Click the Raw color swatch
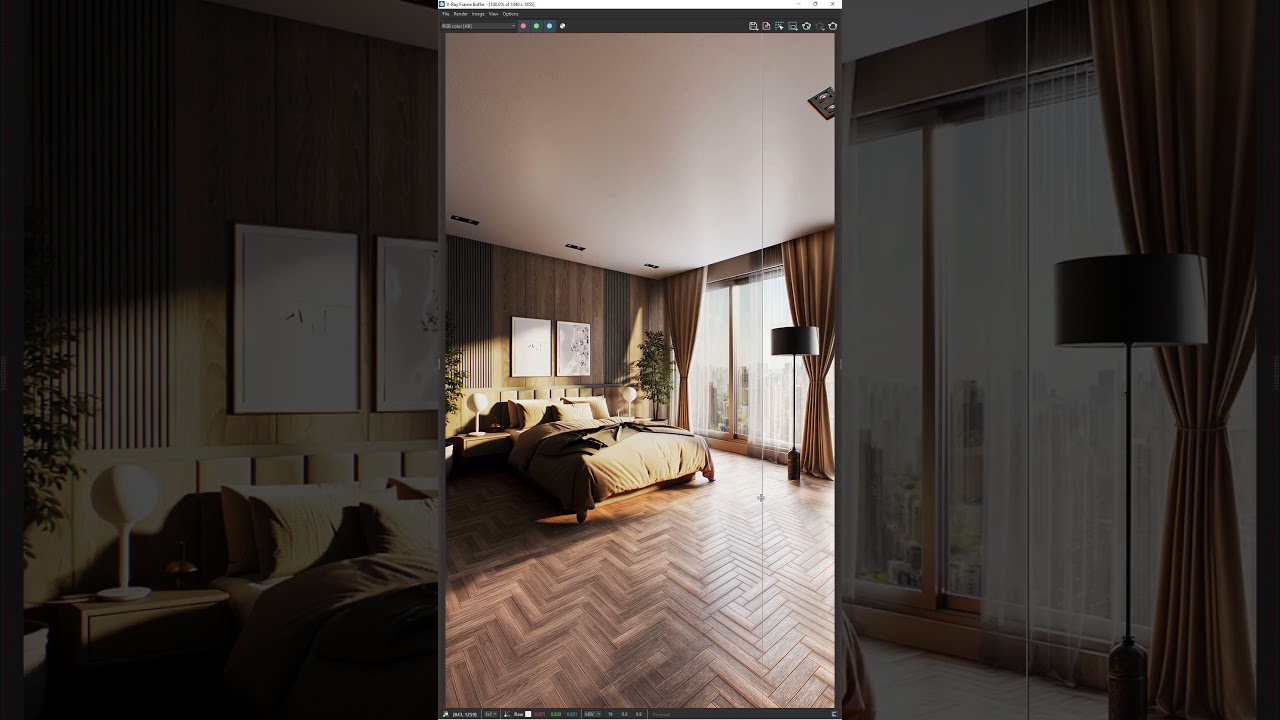The width and height of the screenshot is (1280, 720). click(x=528, y=714)
